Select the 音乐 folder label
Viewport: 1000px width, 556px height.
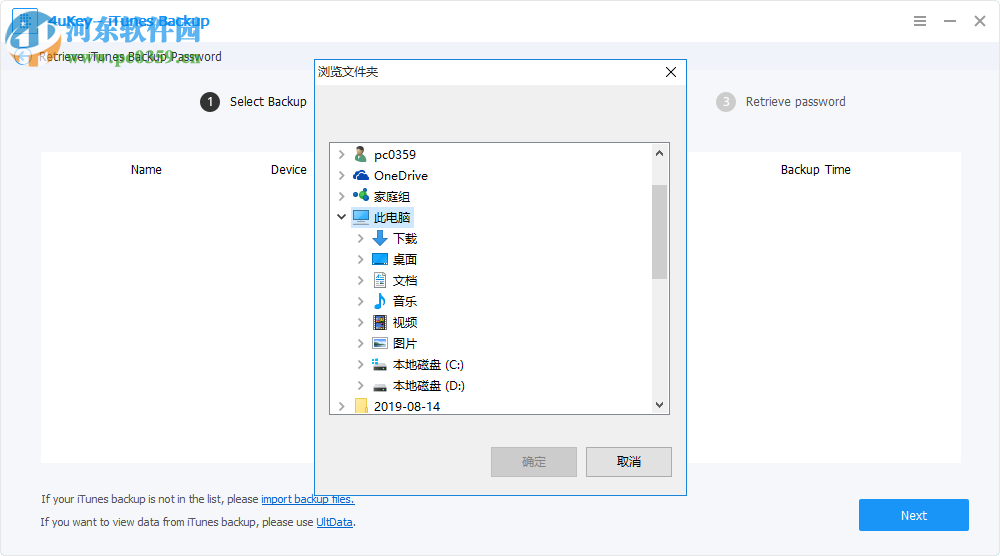pyautogui.click(x=405, y=301)
